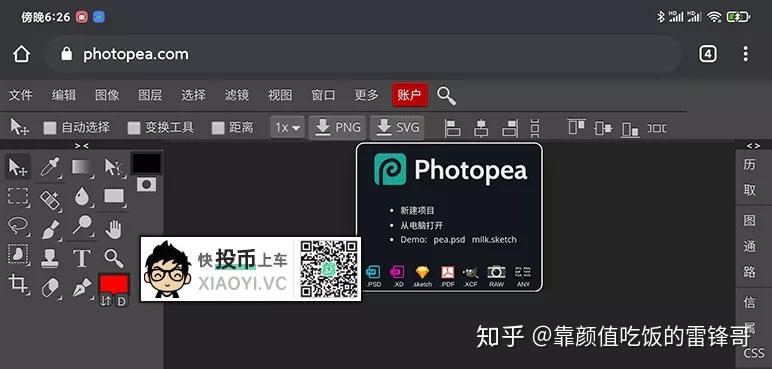The height and width of the screenshot is (369, 772).
Task: Enable the 自动选择 checkbox
Action: [x=49, y=128]
